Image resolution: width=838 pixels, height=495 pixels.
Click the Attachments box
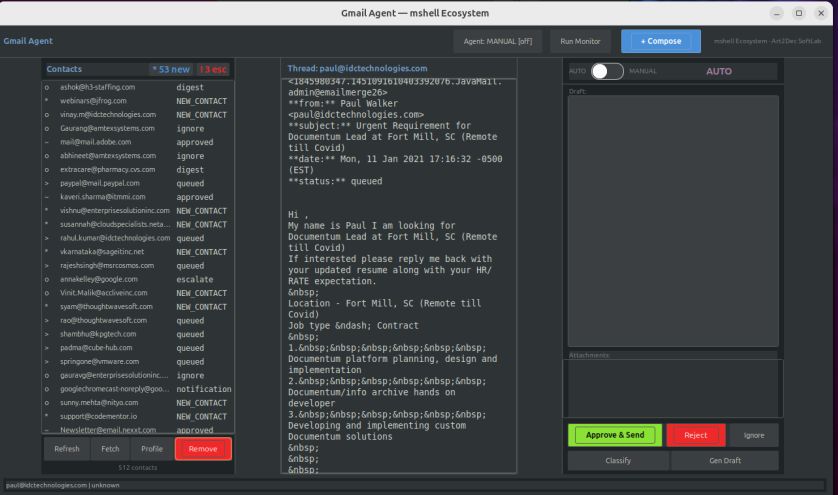click(x=673, y=388)
